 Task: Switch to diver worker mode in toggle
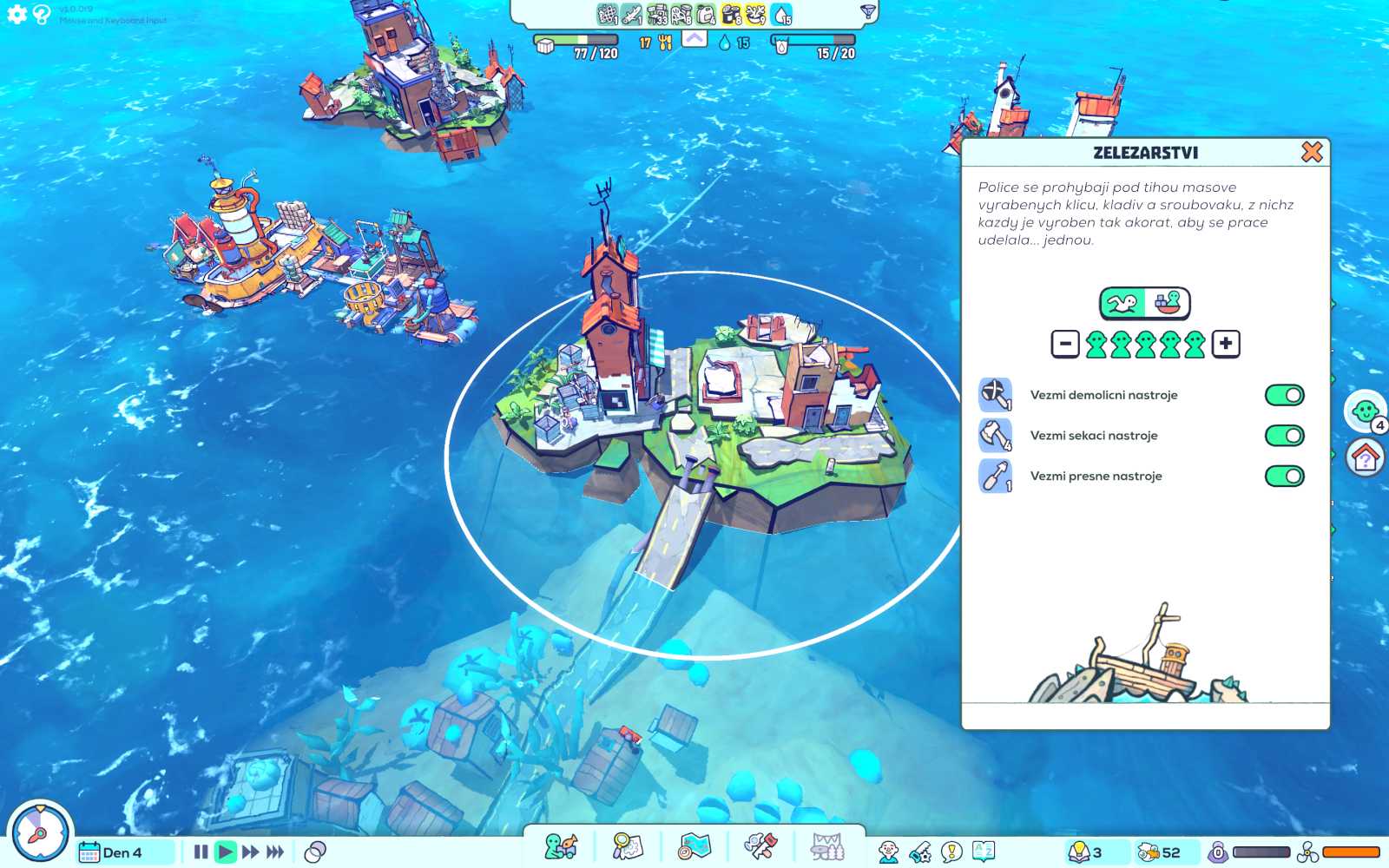[1122, 304]
